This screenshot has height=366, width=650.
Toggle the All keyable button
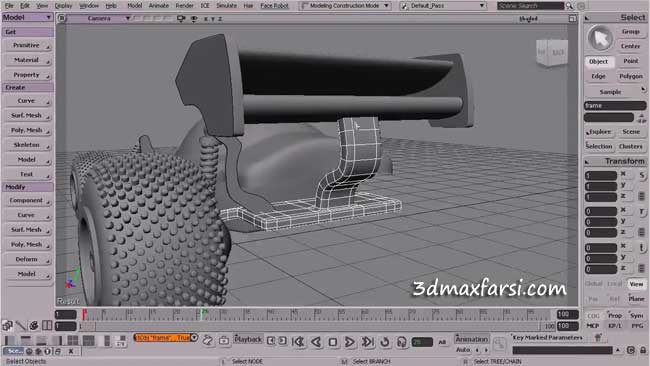pos(442,342)
